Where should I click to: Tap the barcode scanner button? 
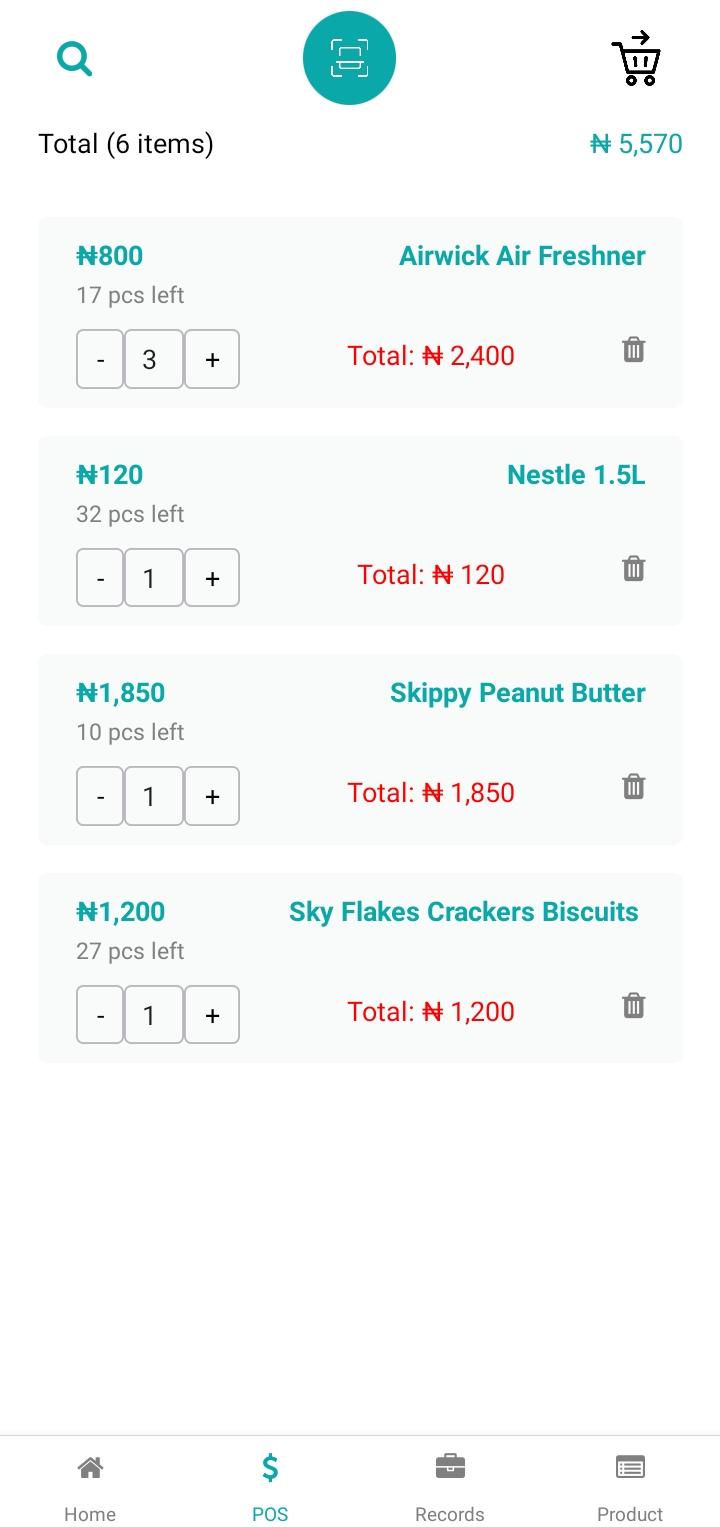click(x=349, y=58)
